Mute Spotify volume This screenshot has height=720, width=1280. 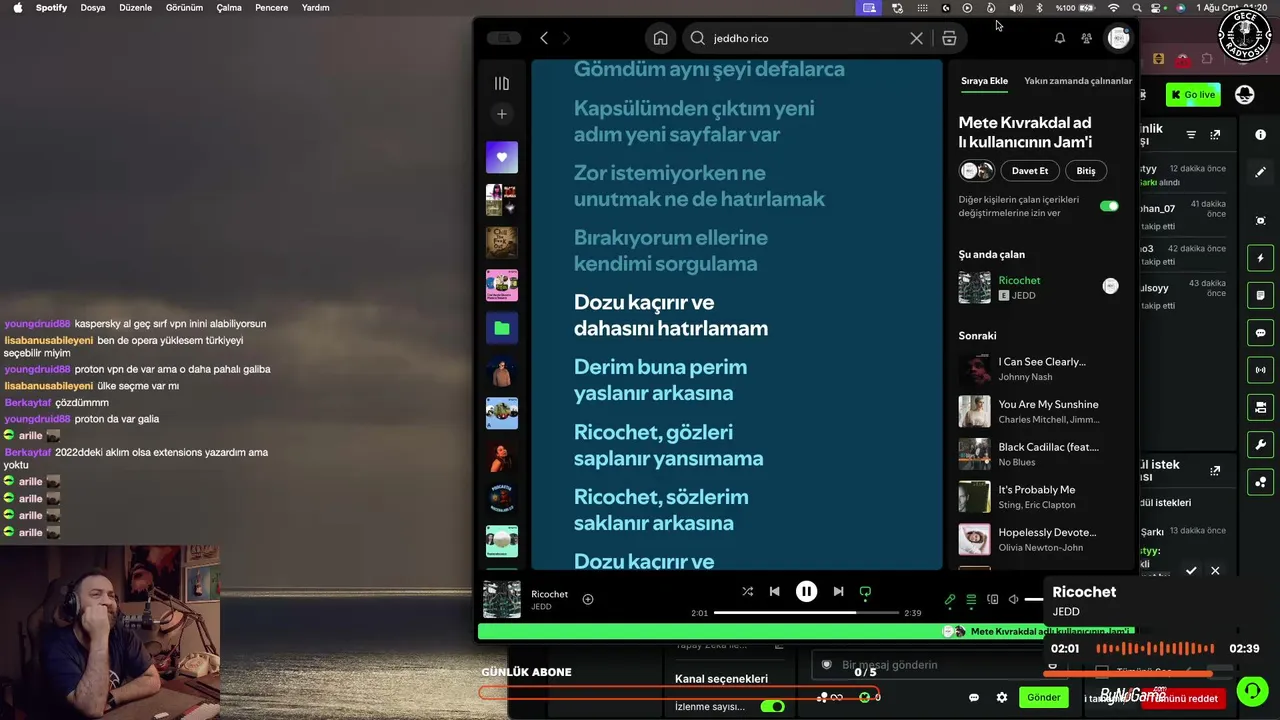[x=1013, y=599]
